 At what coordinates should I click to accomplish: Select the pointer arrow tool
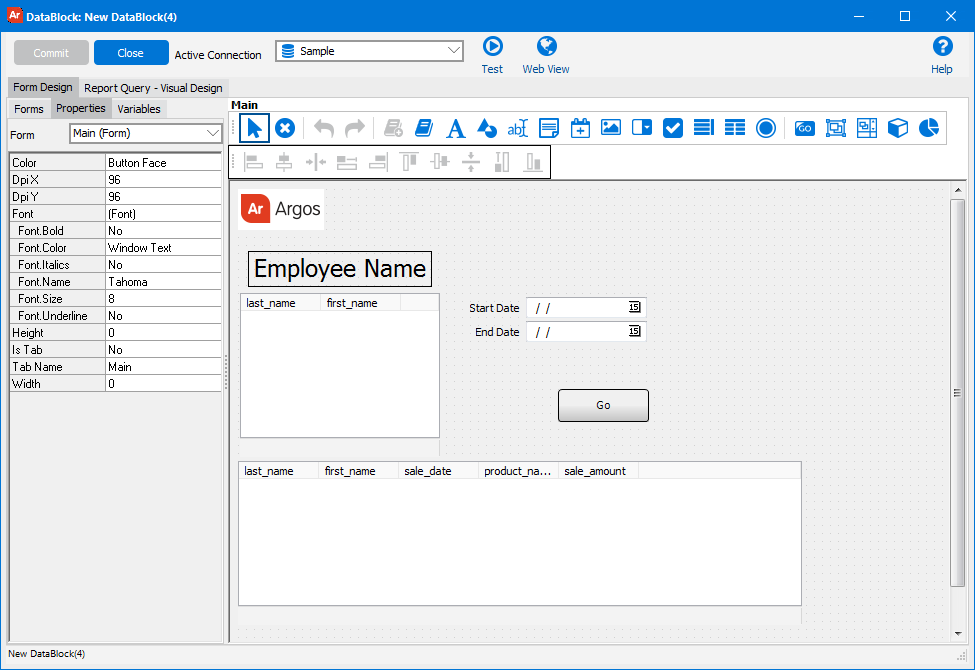[x=254, y=128]
